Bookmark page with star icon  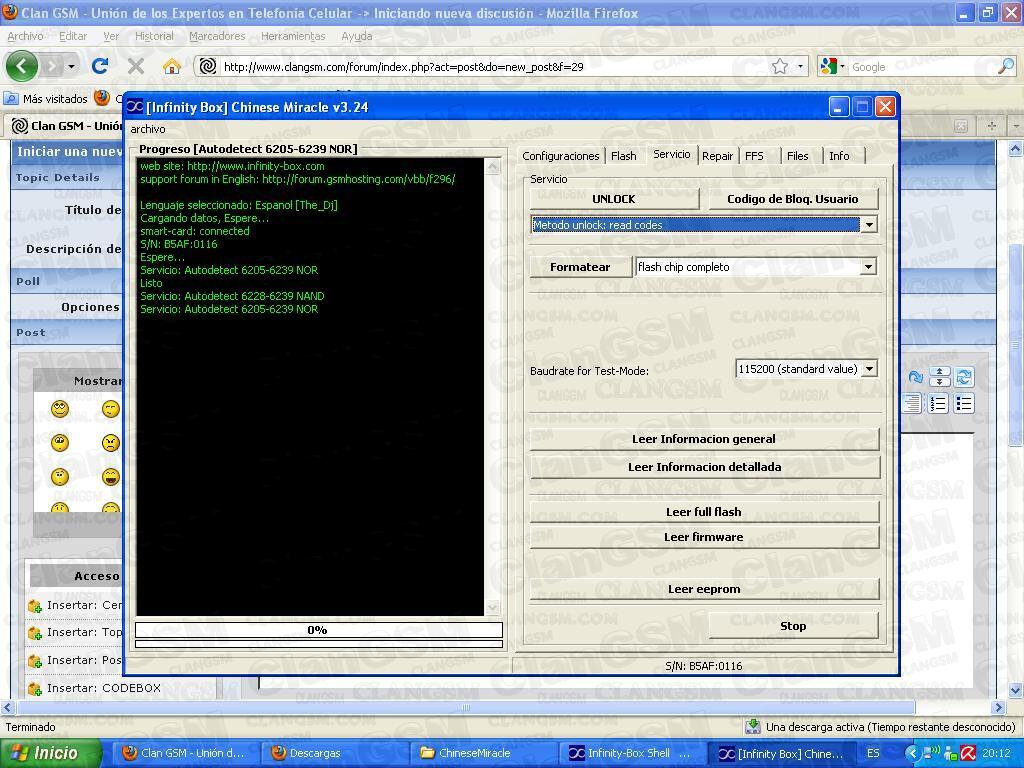[780, 66]
